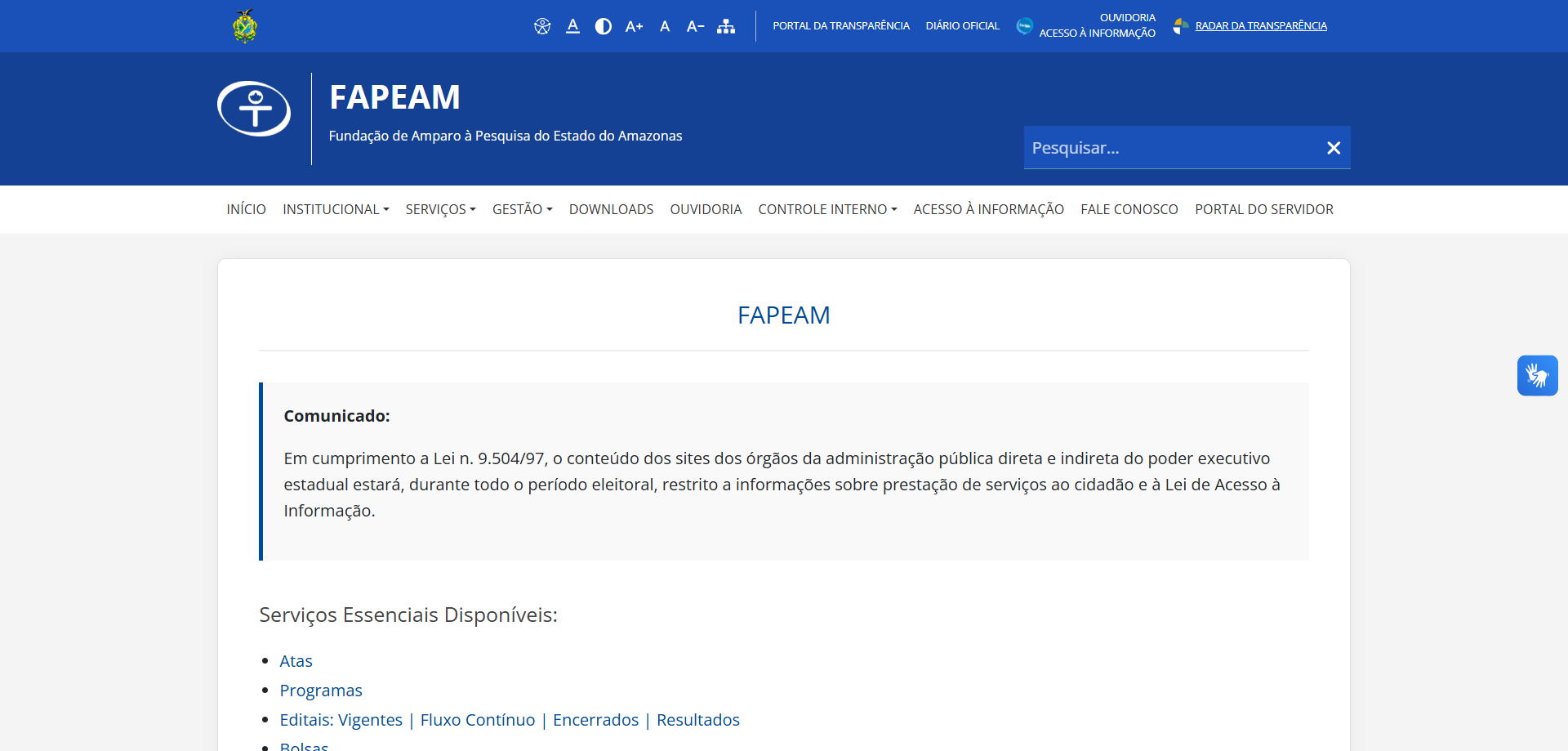Expand the Gestão dropdown menu
Screen dimensions: 1568x751
(522, 209)
